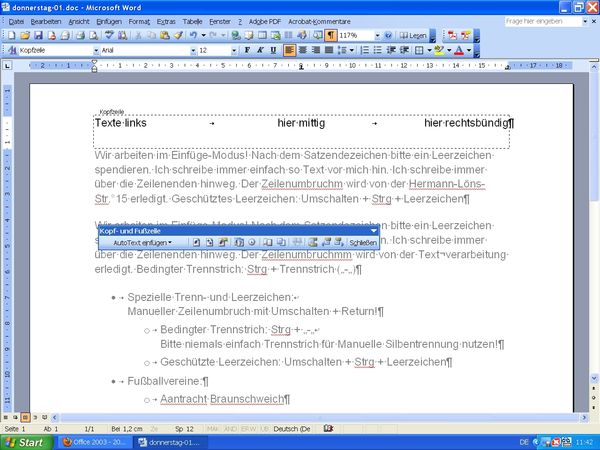Show or hide document text icon
The height and width of the screenshot is (450, 600).
tap(281, 242)
